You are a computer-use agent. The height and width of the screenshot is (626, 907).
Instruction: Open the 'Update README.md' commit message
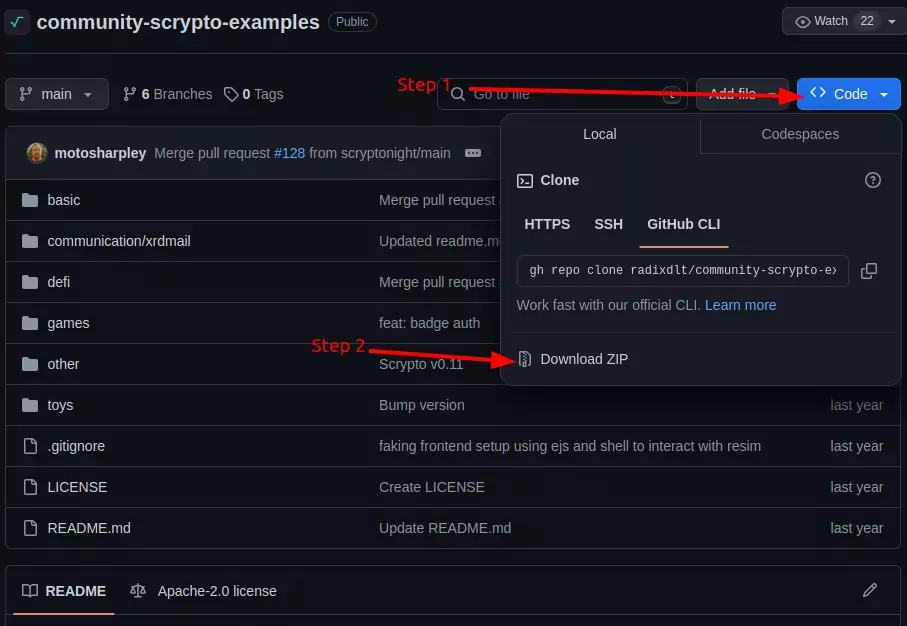pos(445,528)
